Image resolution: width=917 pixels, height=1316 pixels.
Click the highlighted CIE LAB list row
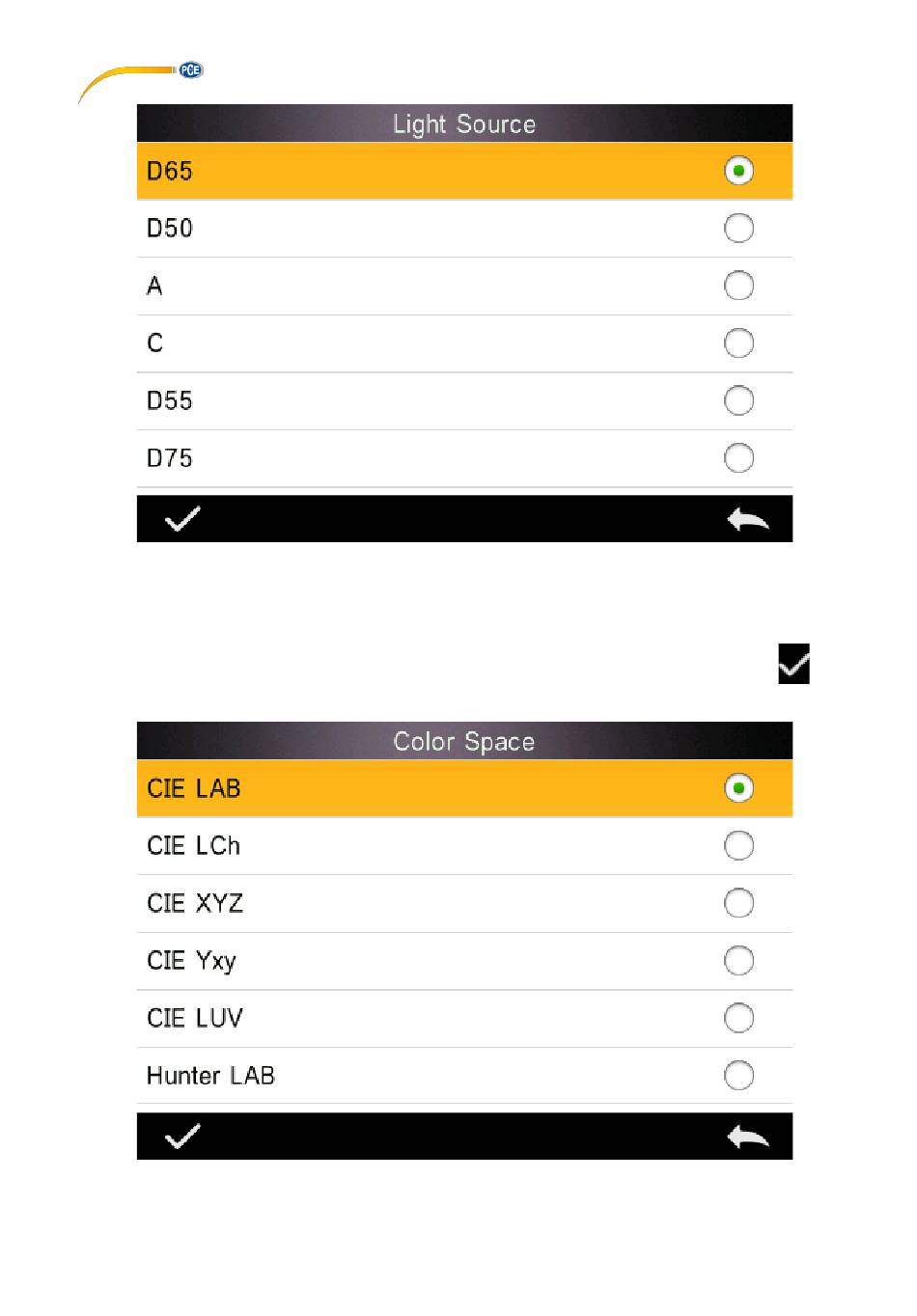click(x=464, y=788)
